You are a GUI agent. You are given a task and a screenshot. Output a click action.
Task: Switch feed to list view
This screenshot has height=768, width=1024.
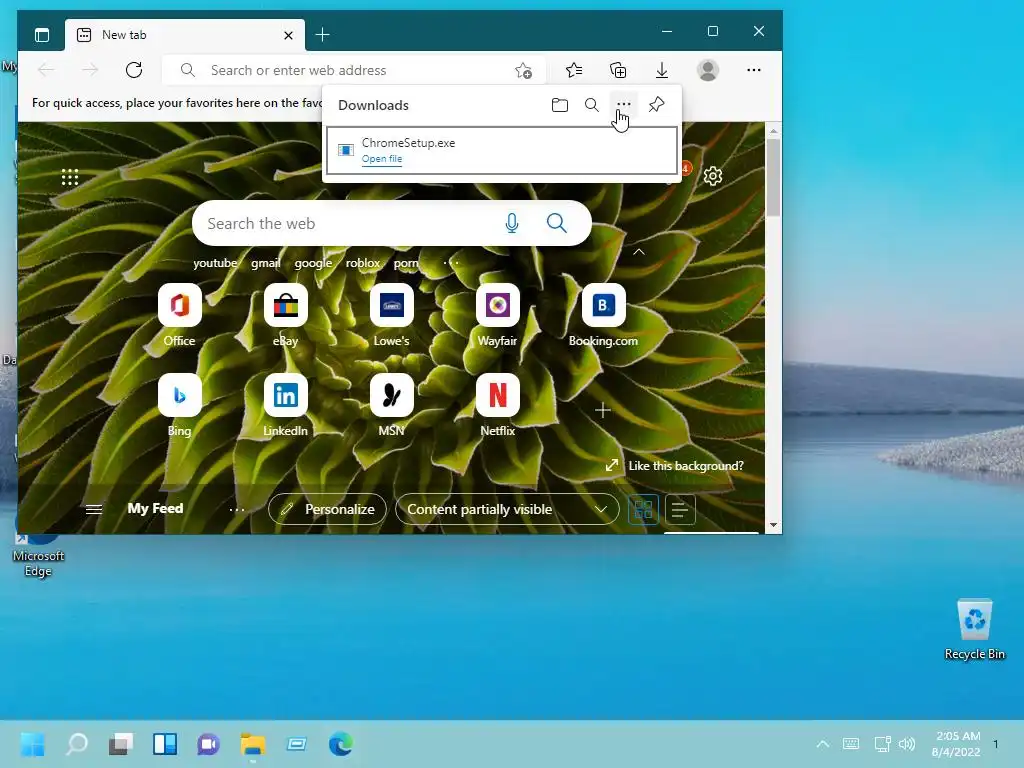680,509
